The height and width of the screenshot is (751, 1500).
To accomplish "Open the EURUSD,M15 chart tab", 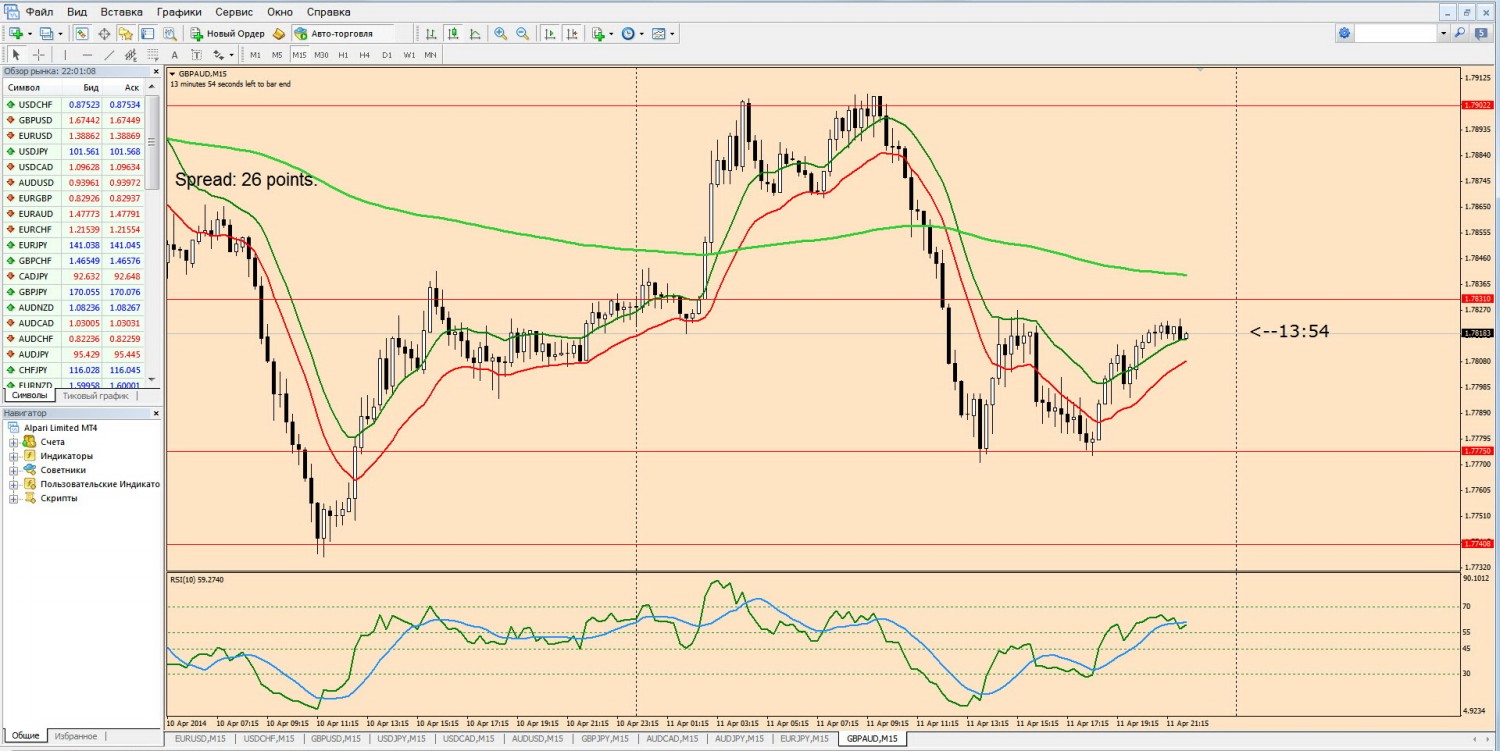I will (200, 739).
